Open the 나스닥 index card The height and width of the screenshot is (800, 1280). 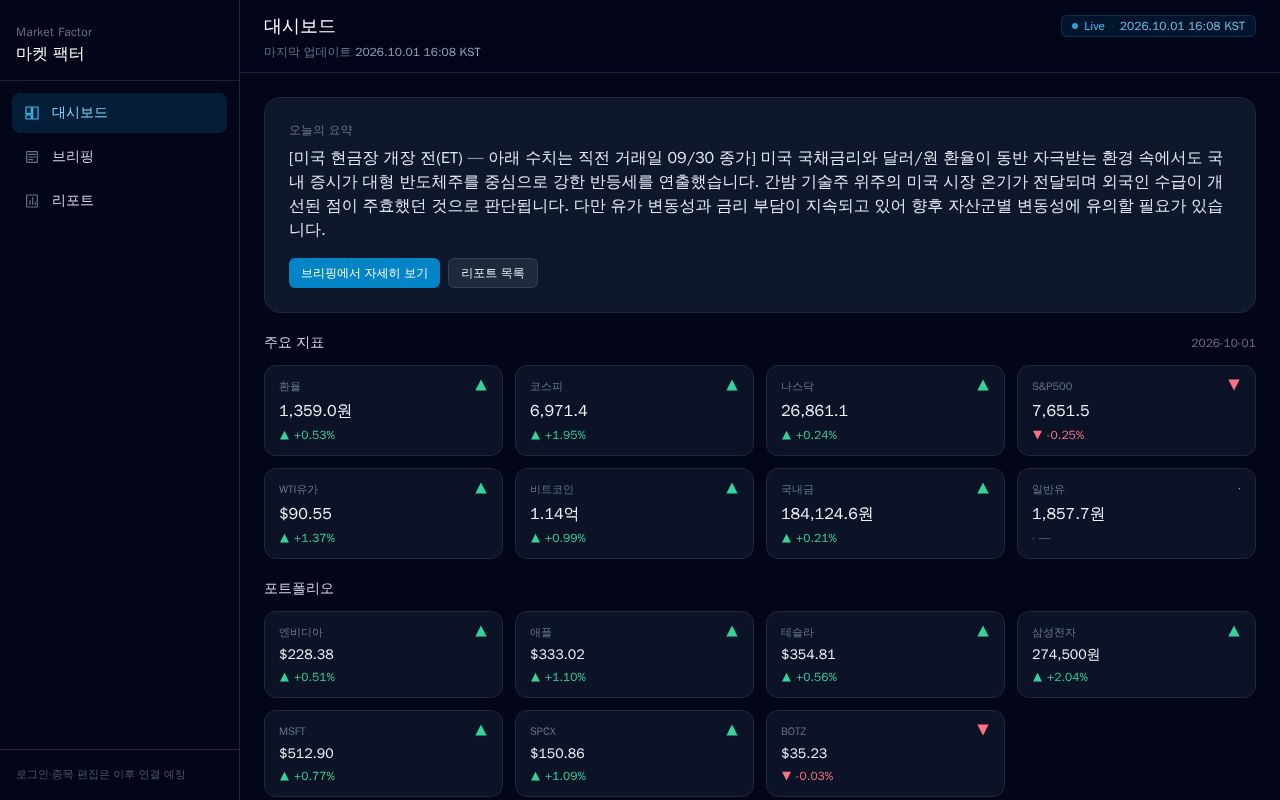coord(885,411)
